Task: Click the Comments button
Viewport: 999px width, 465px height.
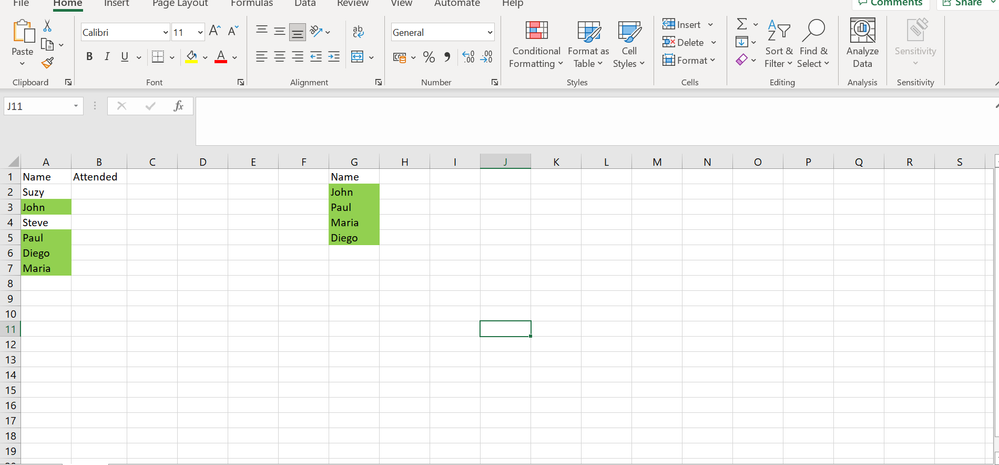Action: 890,3
